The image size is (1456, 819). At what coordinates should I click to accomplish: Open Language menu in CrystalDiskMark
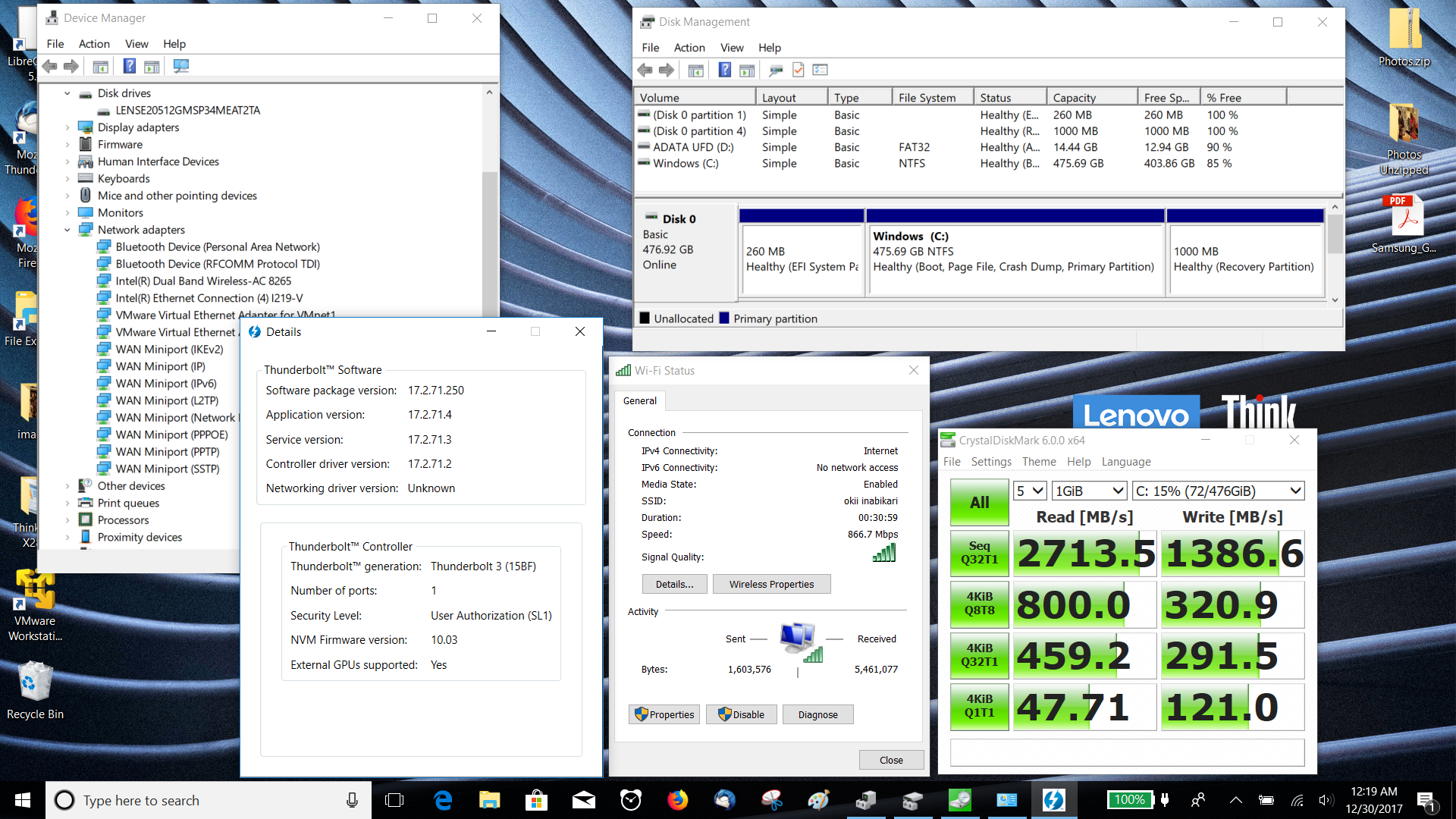click(1126, 462)
